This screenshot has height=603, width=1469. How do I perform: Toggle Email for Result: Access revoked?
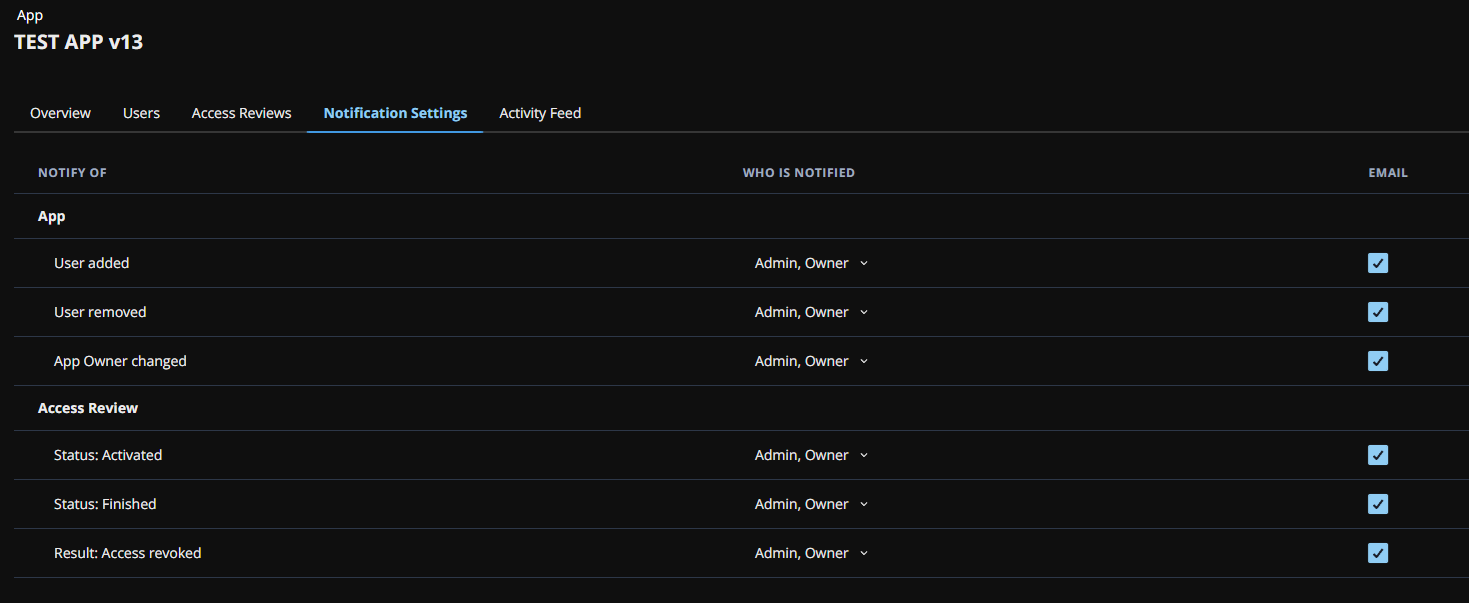pyautogui.click(x=1378, y=553)
